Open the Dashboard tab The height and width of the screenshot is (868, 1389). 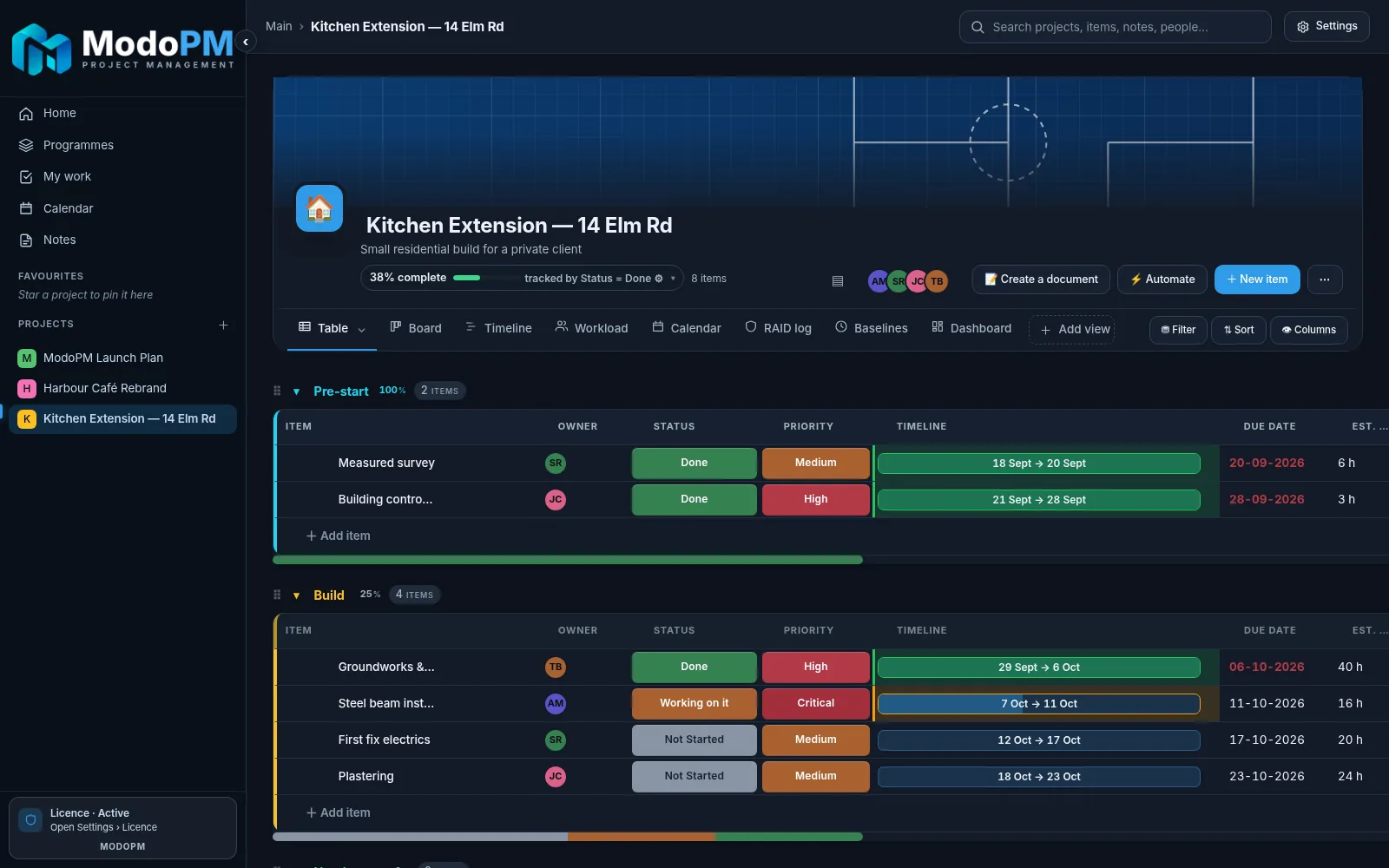971,328
